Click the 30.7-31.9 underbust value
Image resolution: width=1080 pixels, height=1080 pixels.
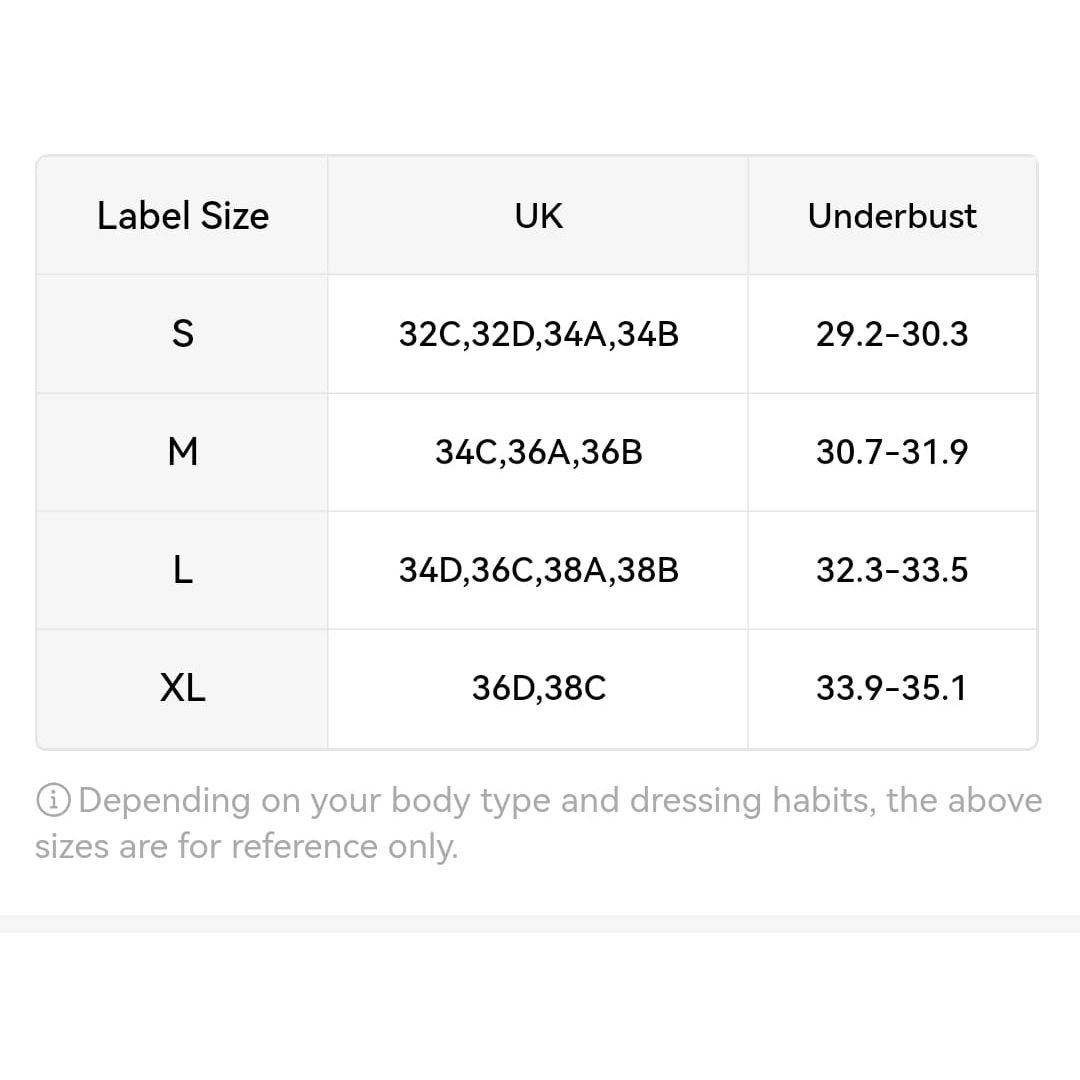click(x=892, y=453)
